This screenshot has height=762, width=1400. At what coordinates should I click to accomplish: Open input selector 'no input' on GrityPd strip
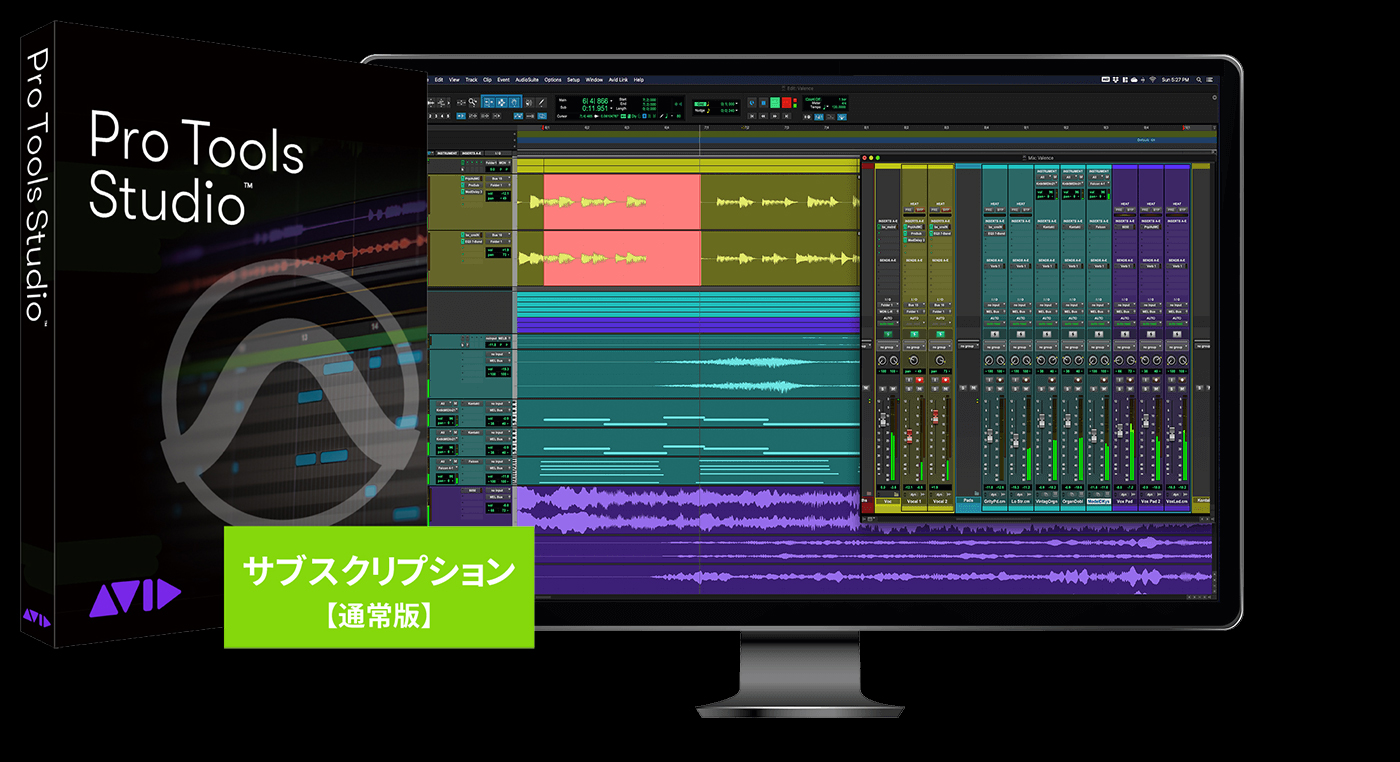click(x=995, y=305)
